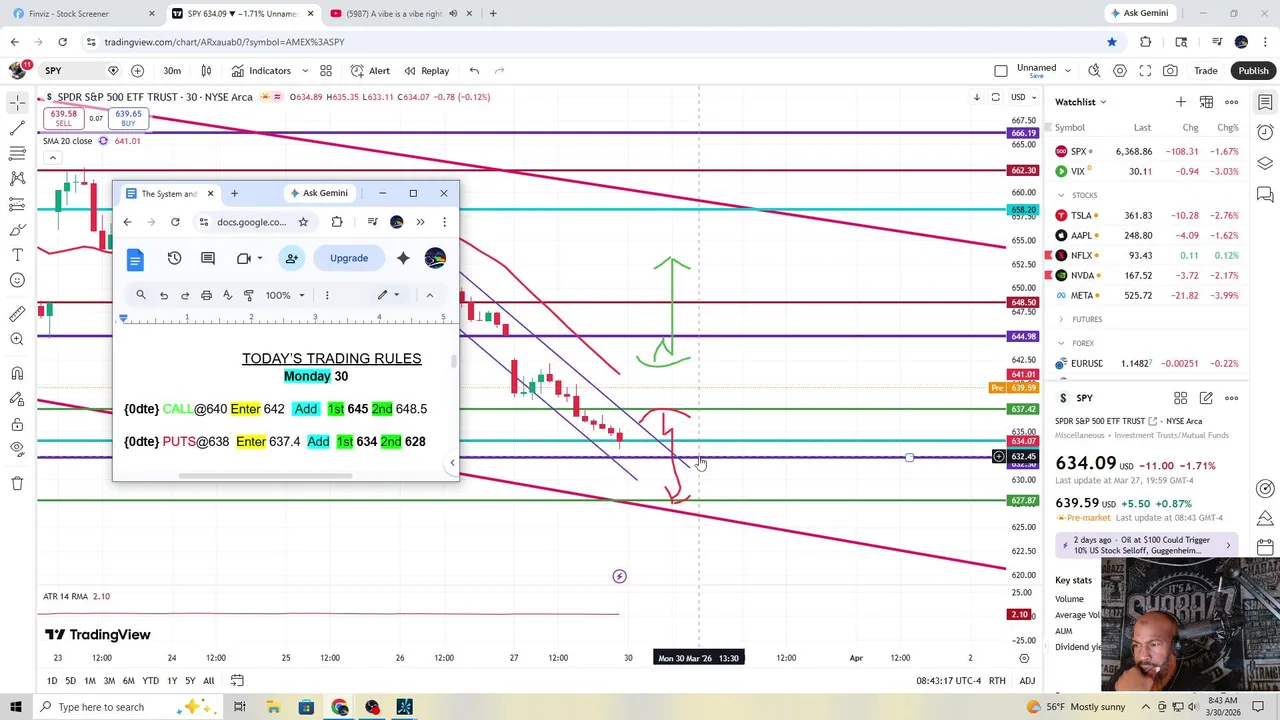Open the Watchlist name dropdown
Image resolution: width=1280 pixels, height=720 pixels.
pos(1081,102)
